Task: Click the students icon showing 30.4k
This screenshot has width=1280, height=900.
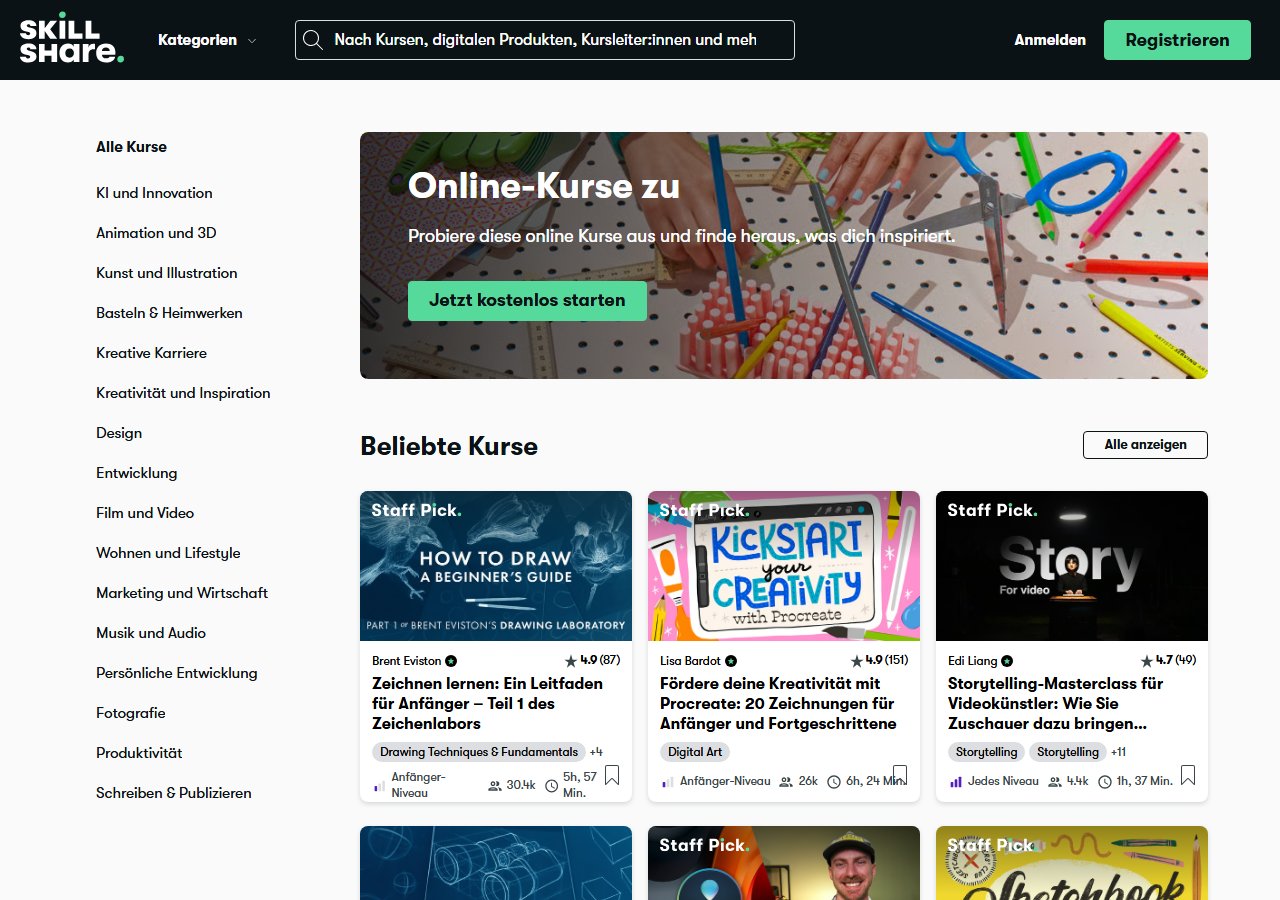Action: click(x=495, y=785)
